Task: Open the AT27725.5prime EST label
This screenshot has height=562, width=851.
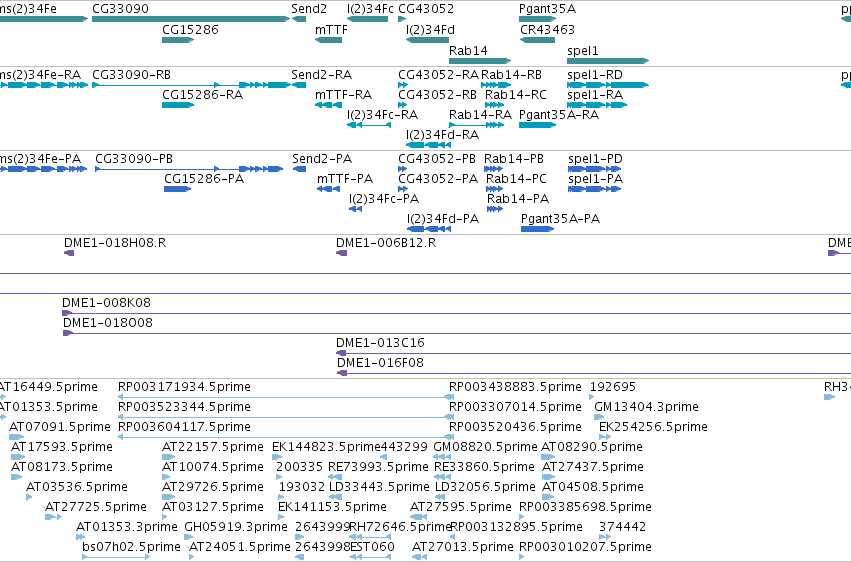Action: (x=96, y=507)
